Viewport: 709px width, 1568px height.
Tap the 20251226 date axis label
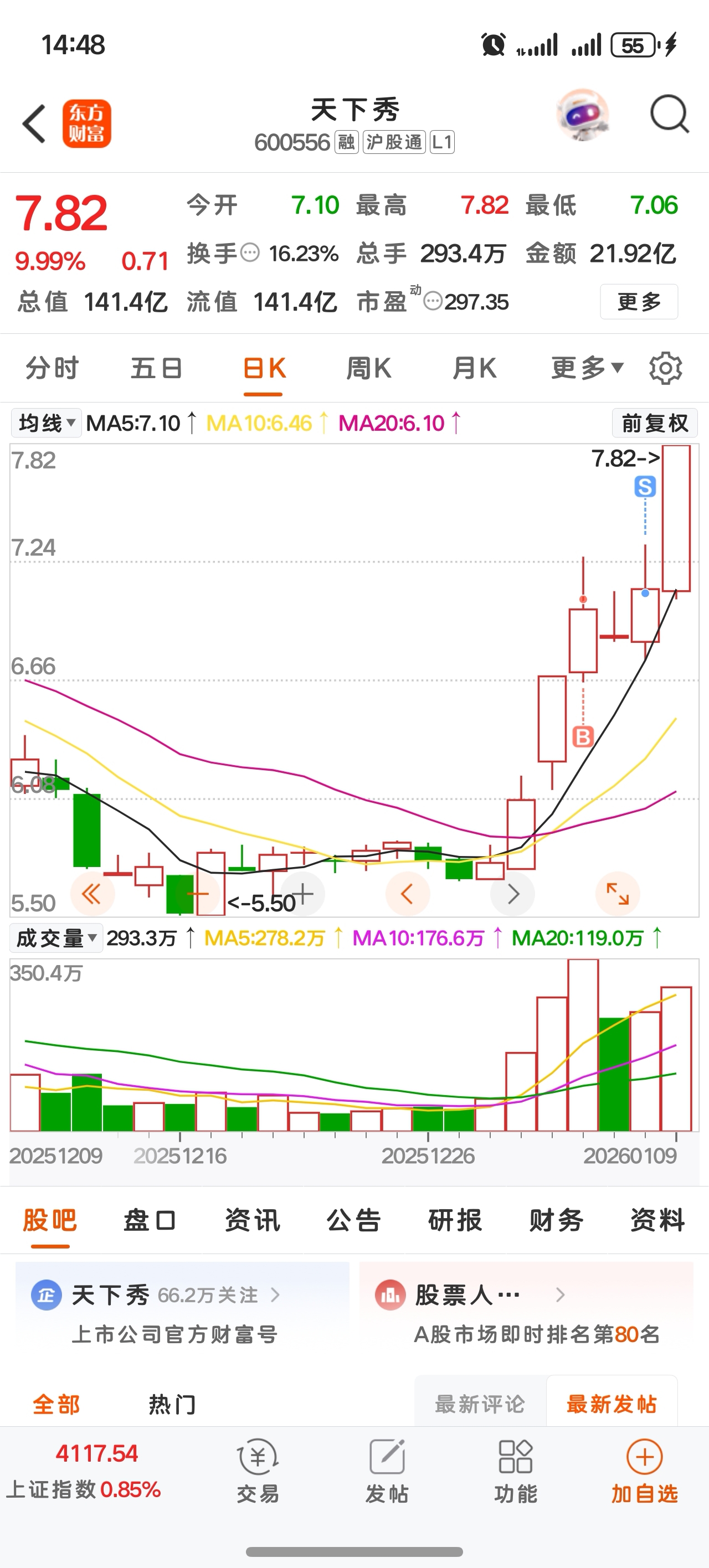428,1156
